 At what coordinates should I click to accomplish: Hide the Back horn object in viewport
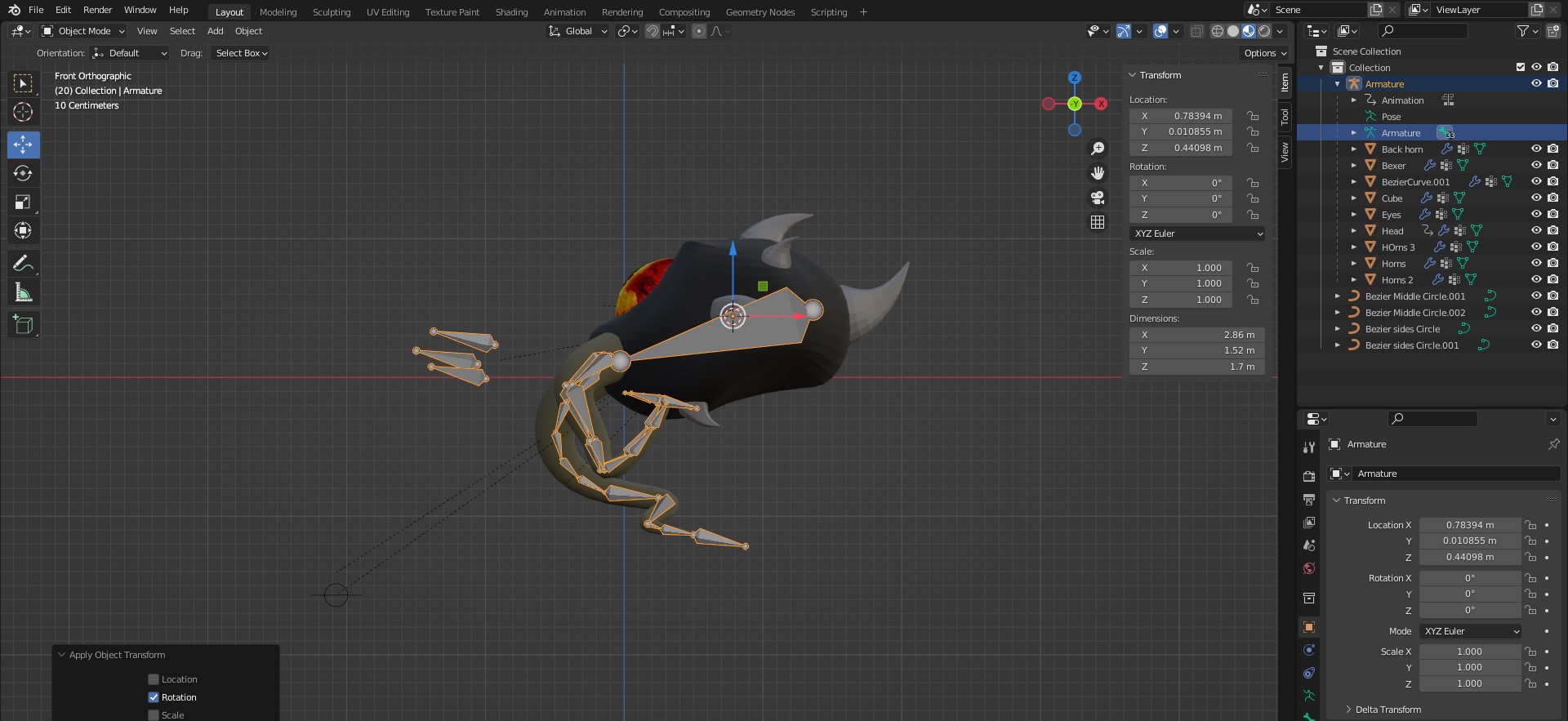[1536, 149]
